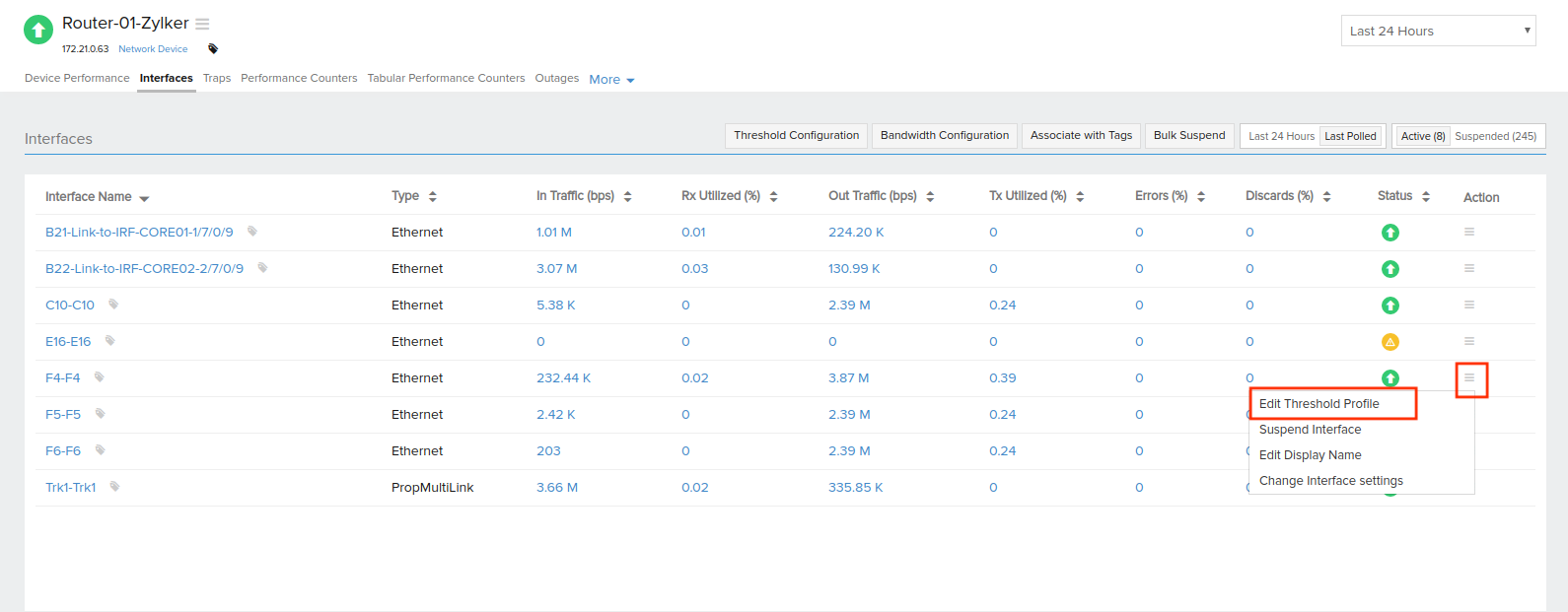
Task: Expand the More tab dropdown
Action: pos(611,79)
